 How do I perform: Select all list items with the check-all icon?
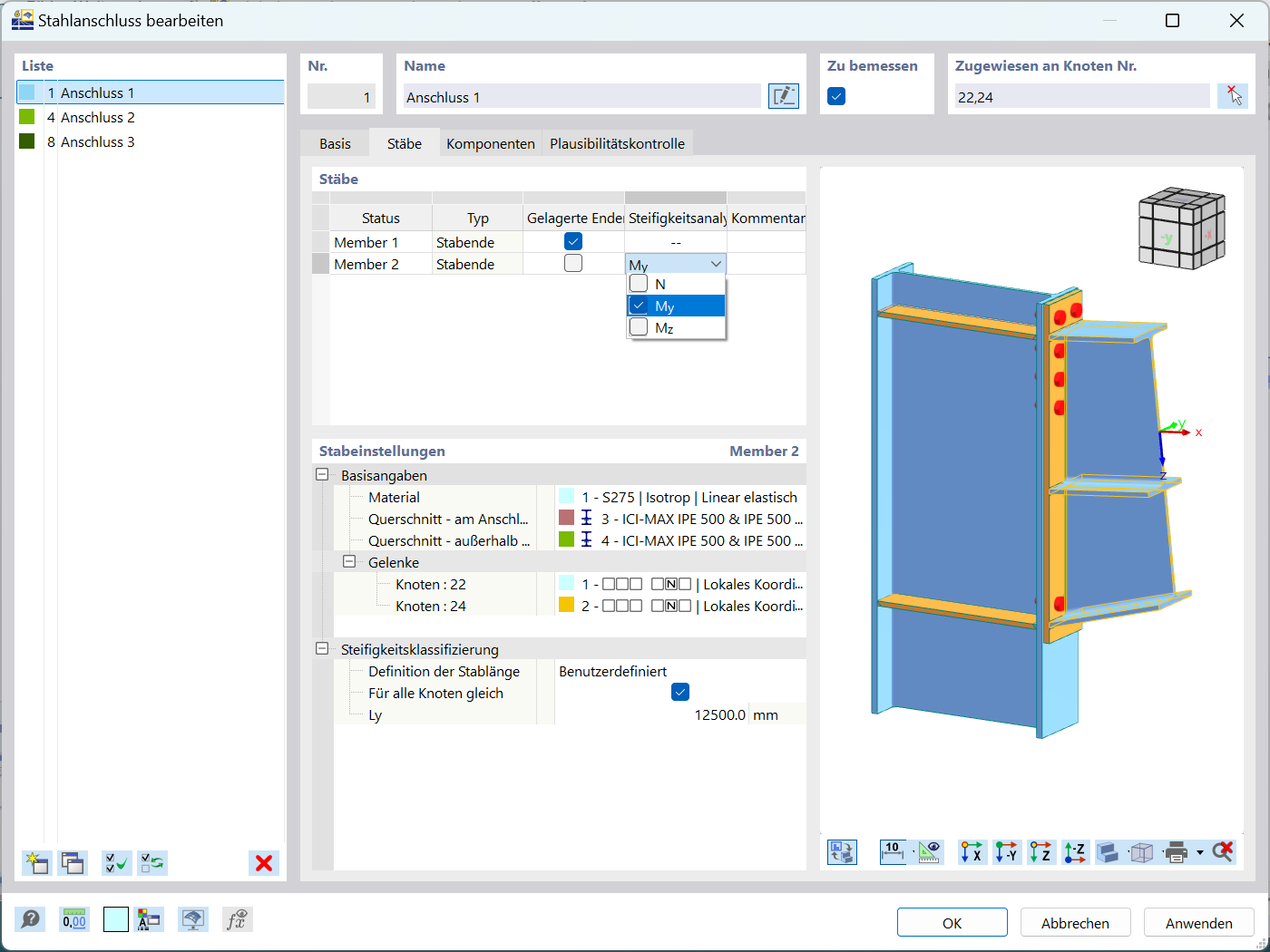point(117,863)
